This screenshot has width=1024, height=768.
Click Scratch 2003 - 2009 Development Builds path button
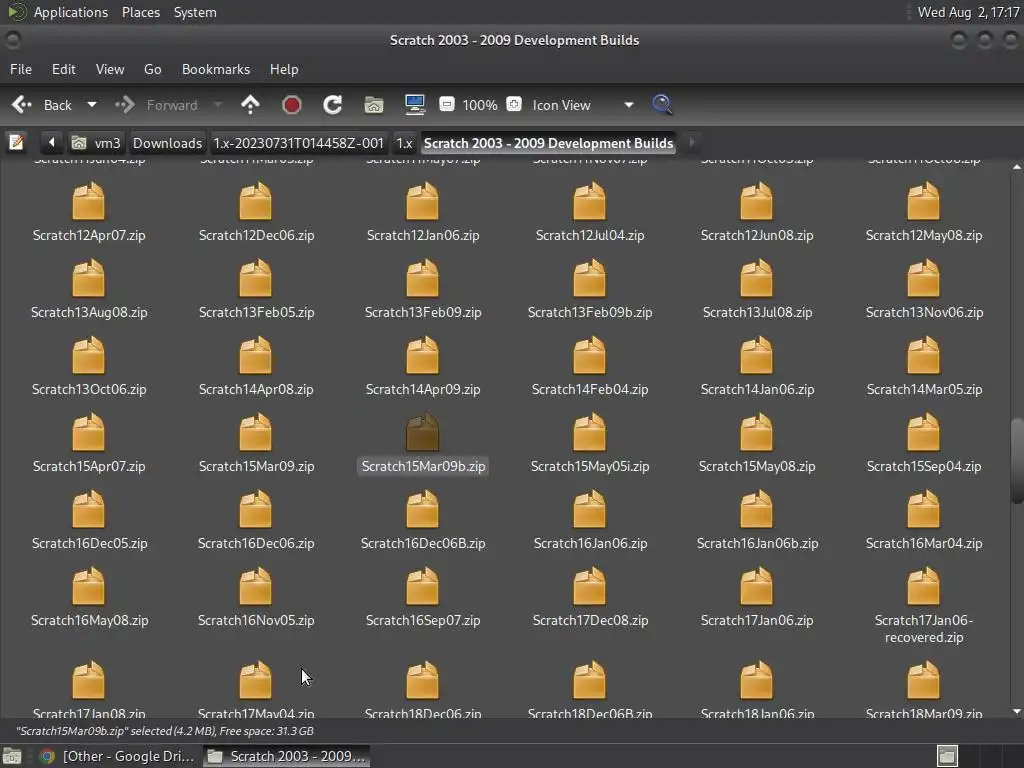click(x=548, y=143)
